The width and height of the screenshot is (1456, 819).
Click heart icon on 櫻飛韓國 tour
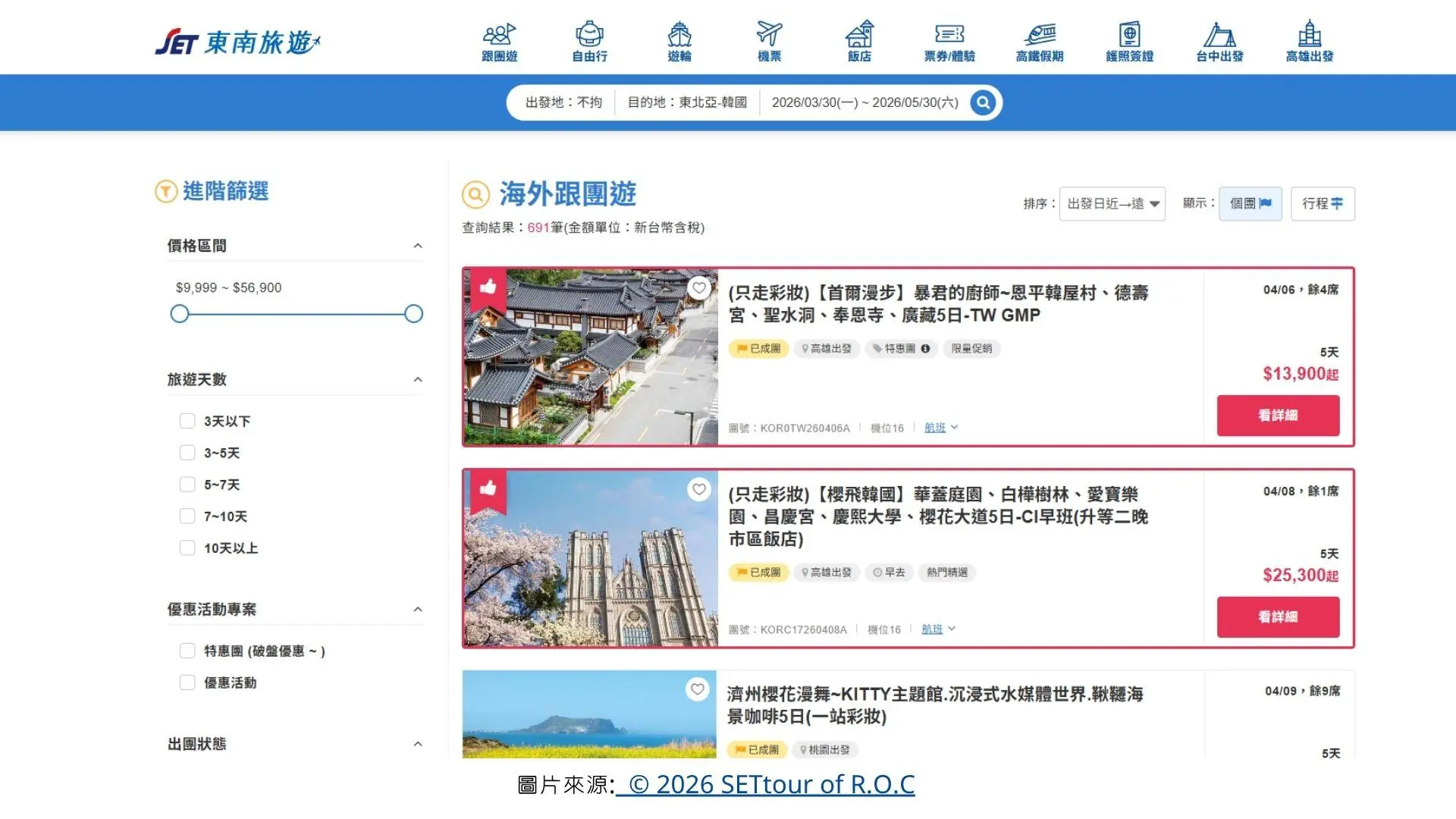(699, 489)
